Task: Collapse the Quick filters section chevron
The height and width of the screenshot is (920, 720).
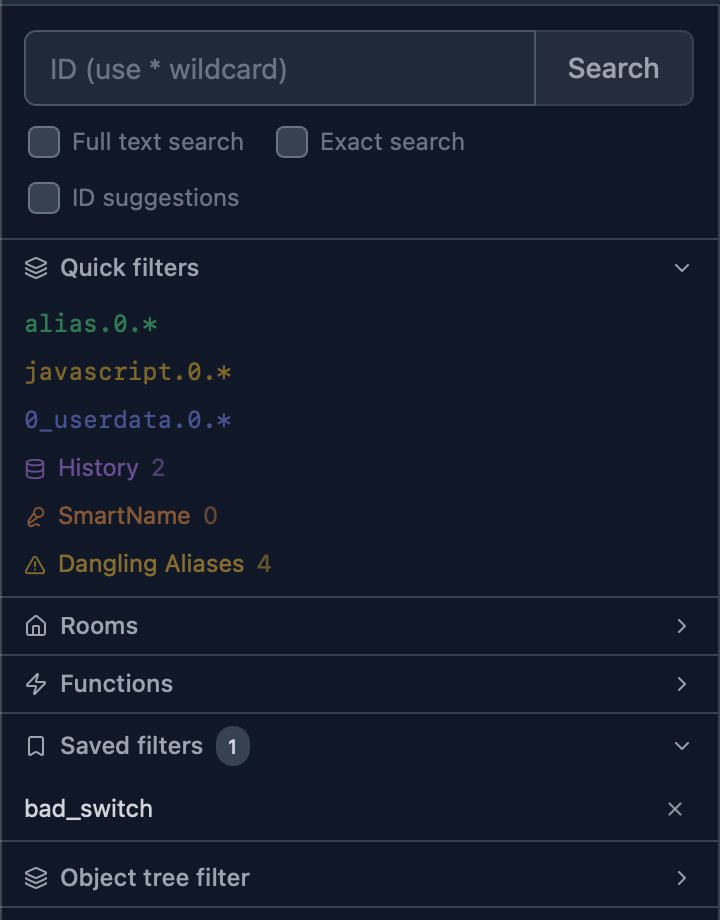Action: (x=682, y=268)
